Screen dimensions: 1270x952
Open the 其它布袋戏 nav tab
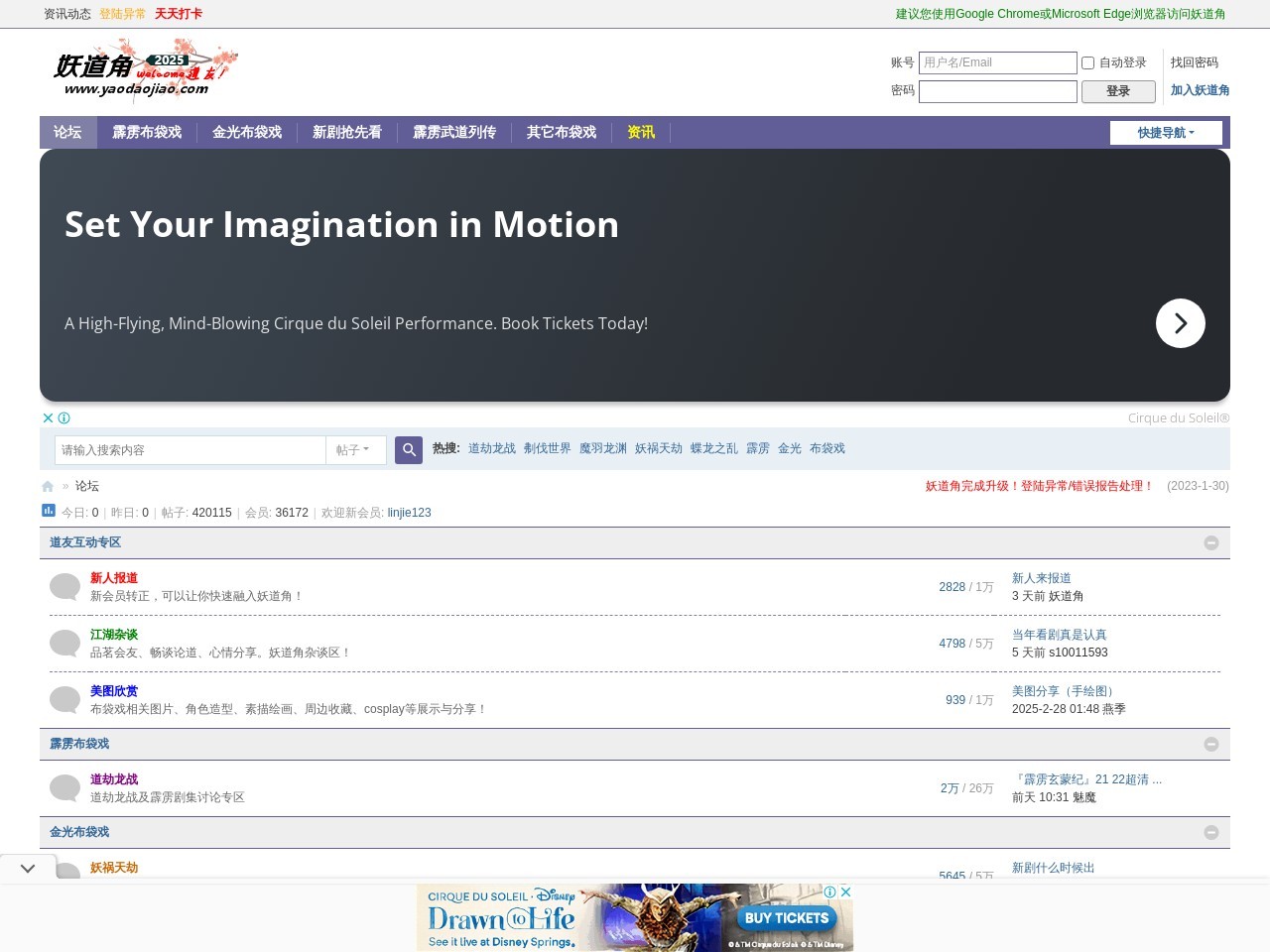pos(562,132)
